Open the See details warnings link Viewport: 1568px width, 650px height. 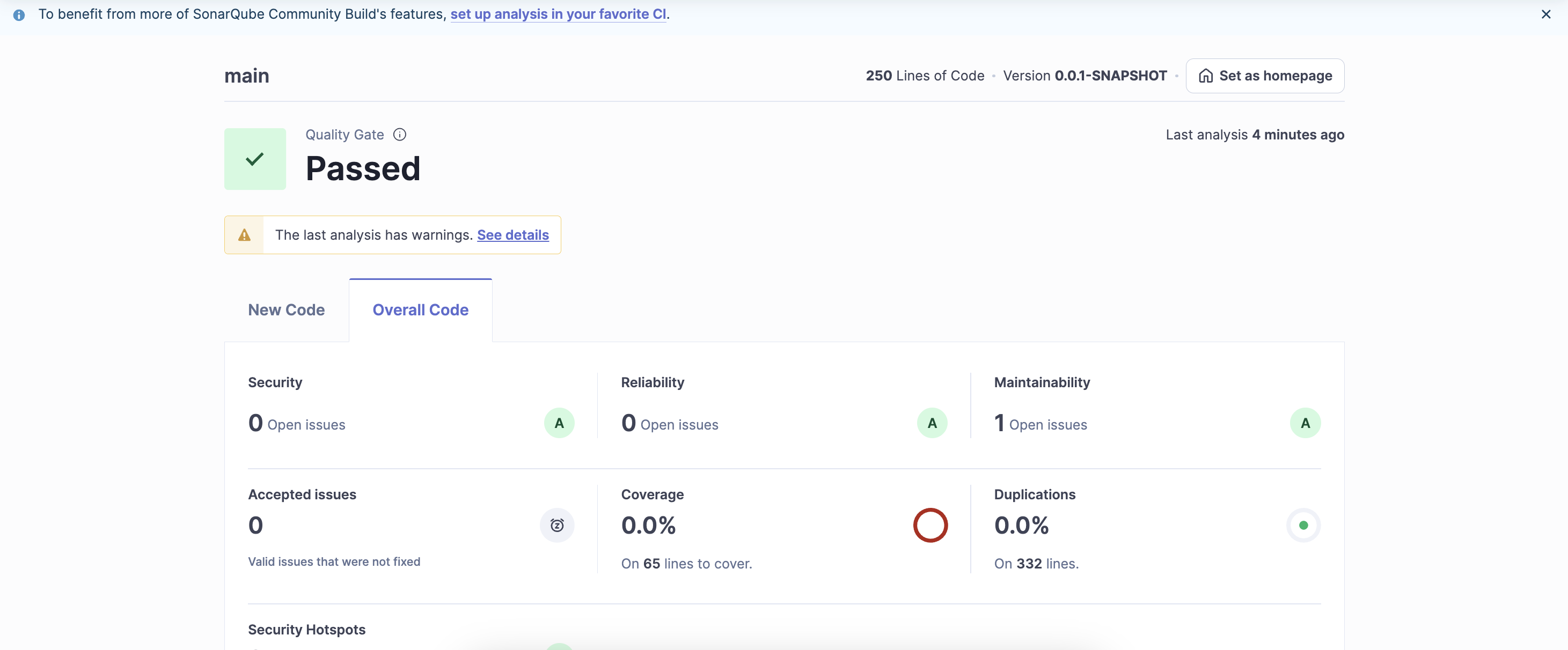[x=512, y=235]
